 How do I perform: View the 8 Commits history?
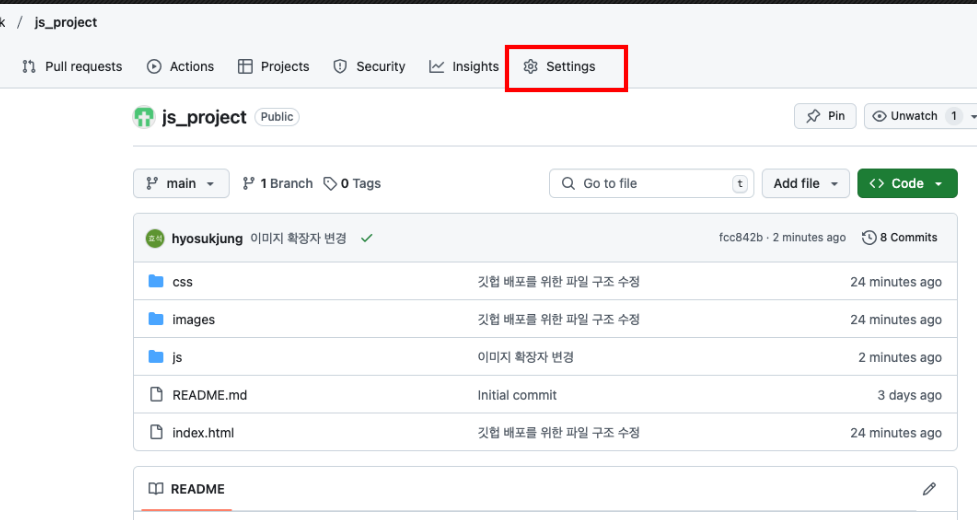click(900, 237)
